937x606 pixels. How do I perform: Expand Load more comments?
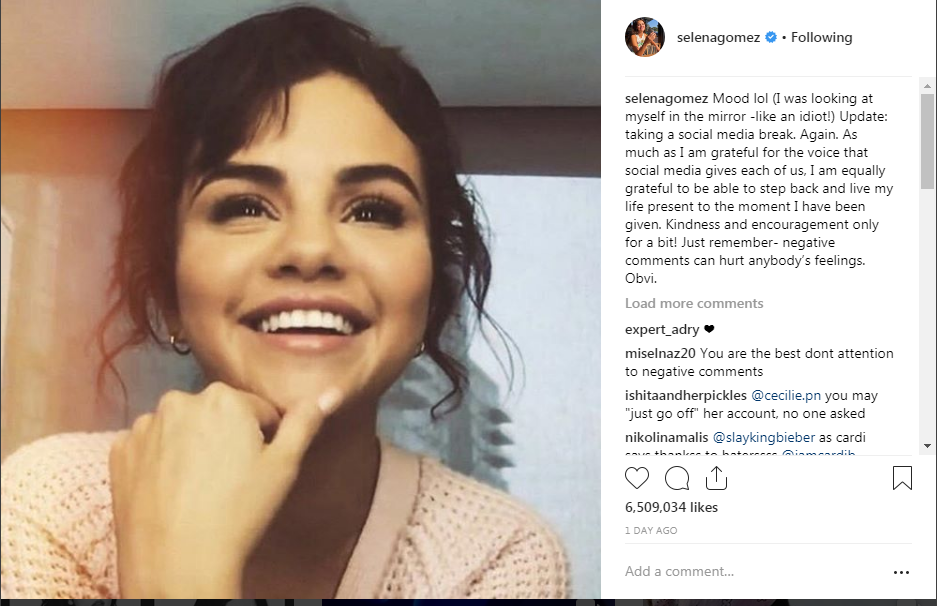click(x=694, y=303)
